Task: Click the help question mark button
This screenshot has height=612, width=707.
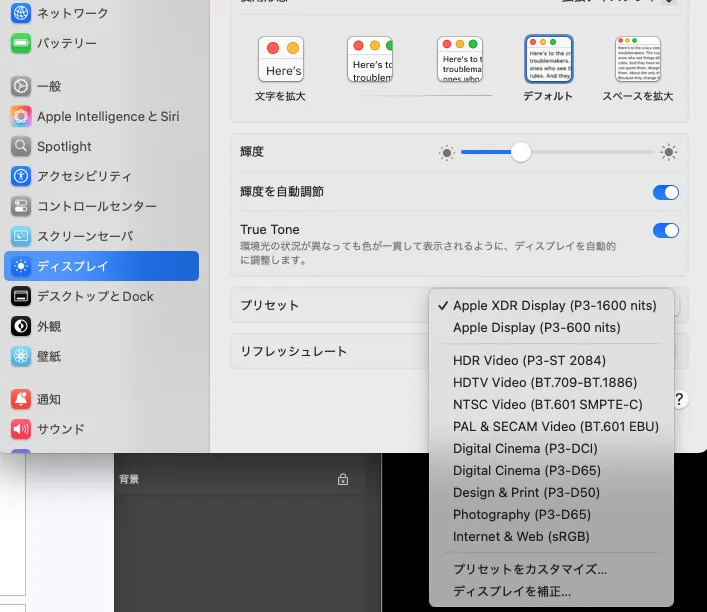Action: (679, 400)
